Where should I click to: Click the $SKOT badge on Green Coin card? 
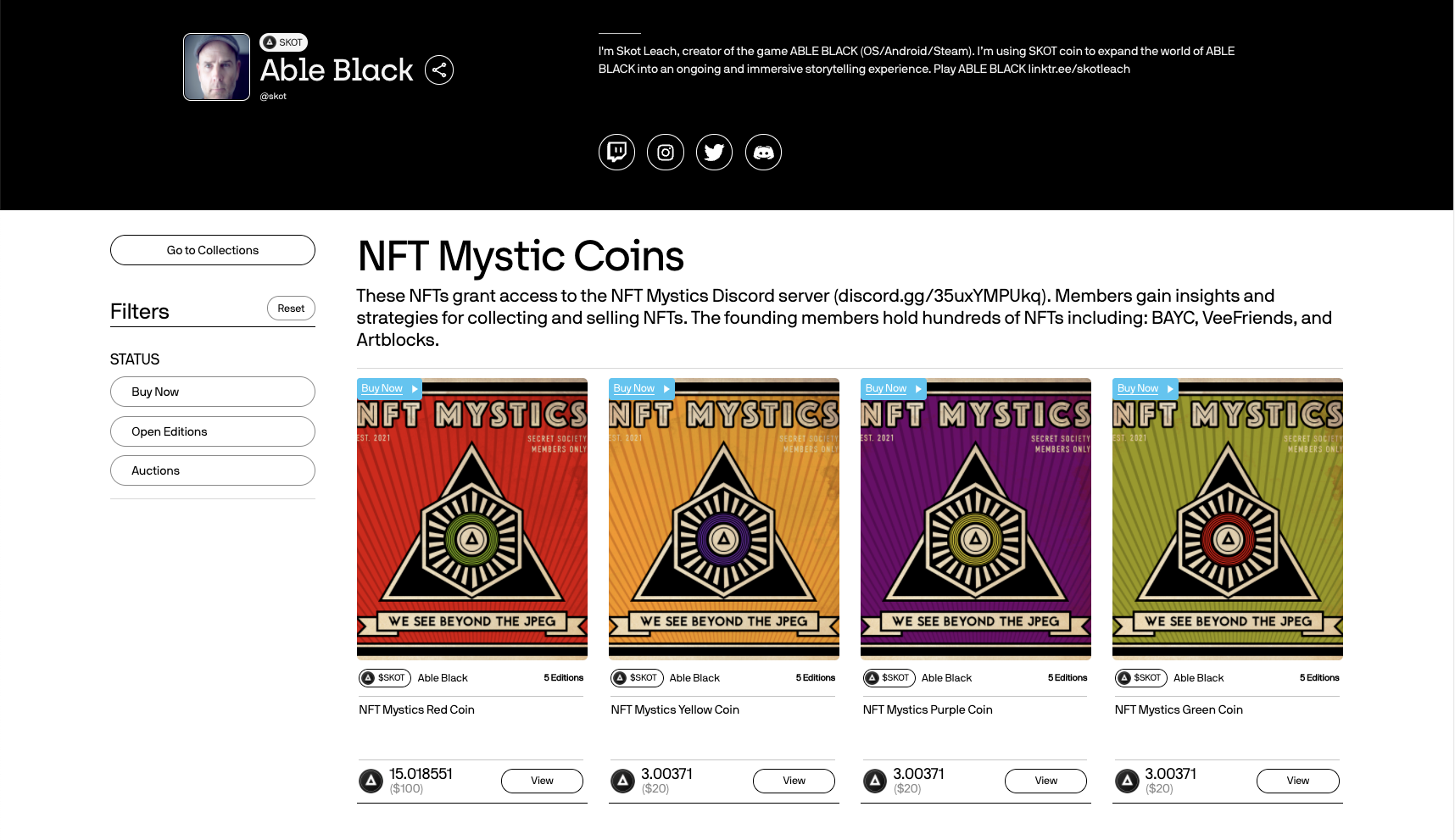coord(1140,678)
